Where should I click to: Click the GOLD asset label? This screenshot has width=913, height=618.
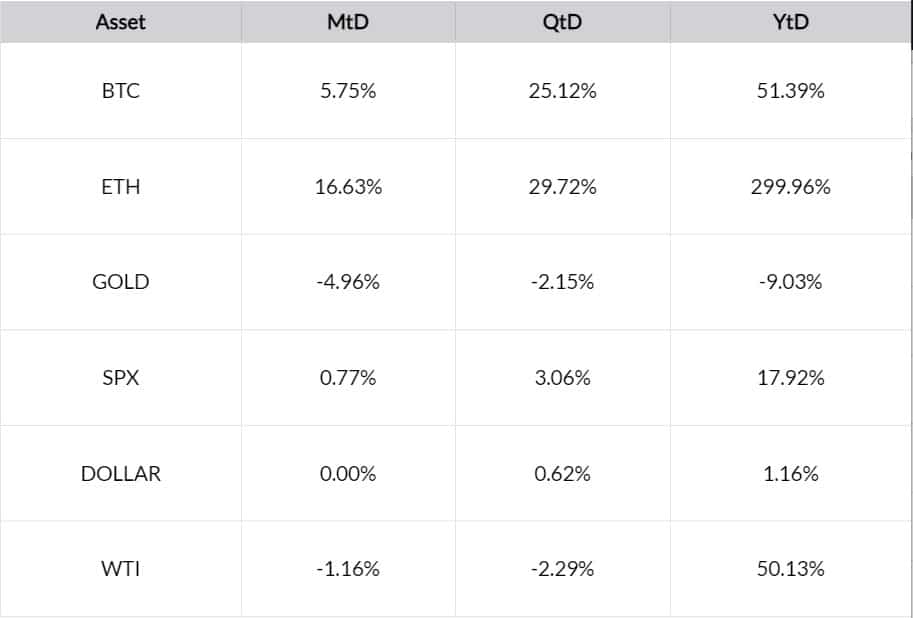[x=120, y=282]
